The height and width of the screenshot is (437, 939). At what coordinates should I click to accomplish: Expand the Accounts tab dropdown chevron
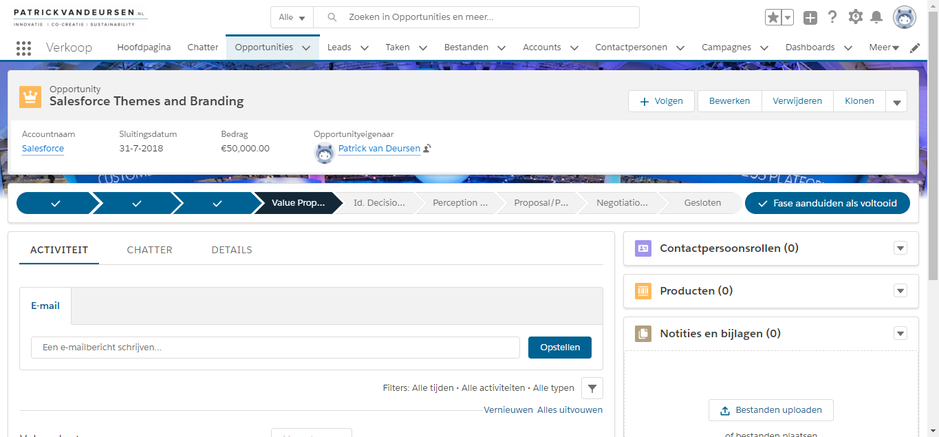pos(574,48)
